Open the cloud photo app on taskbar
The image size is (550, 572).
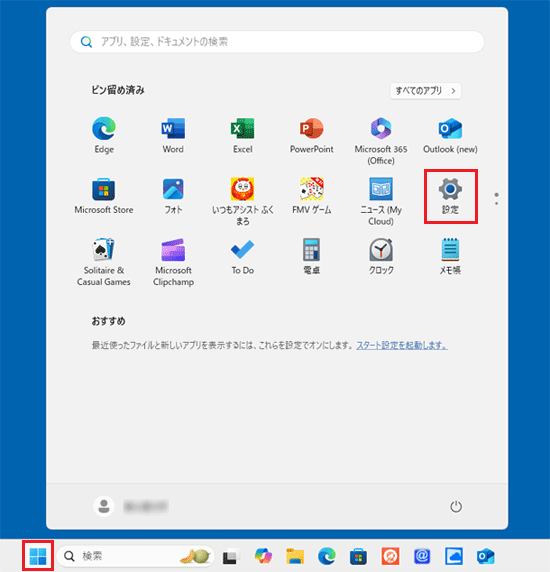(x=454, y=556)
